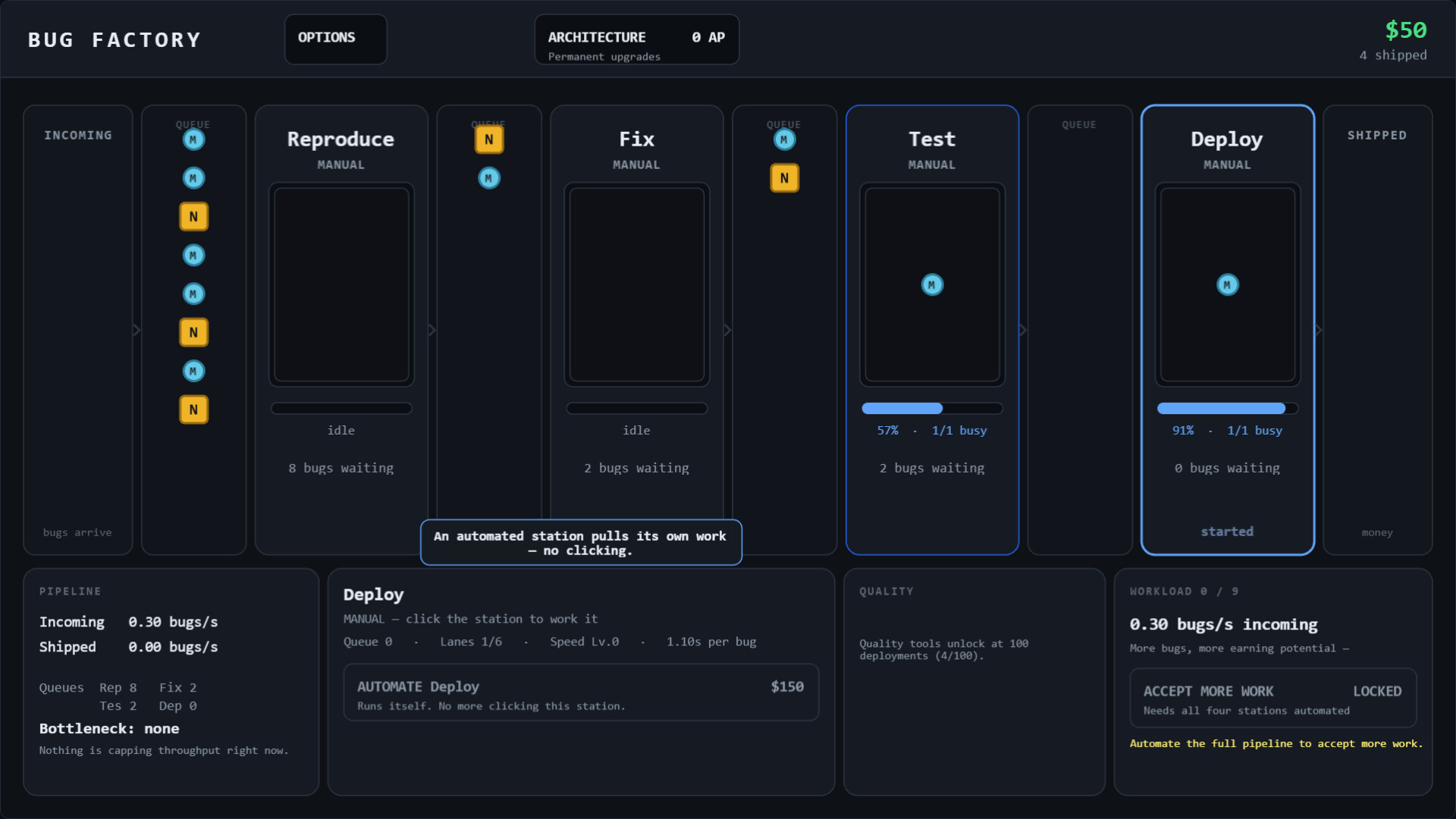The height and width of the screenshot is (819, 1456).
Task: Click the 'started' label in Deploy
Action: (x=1227, y=532)
